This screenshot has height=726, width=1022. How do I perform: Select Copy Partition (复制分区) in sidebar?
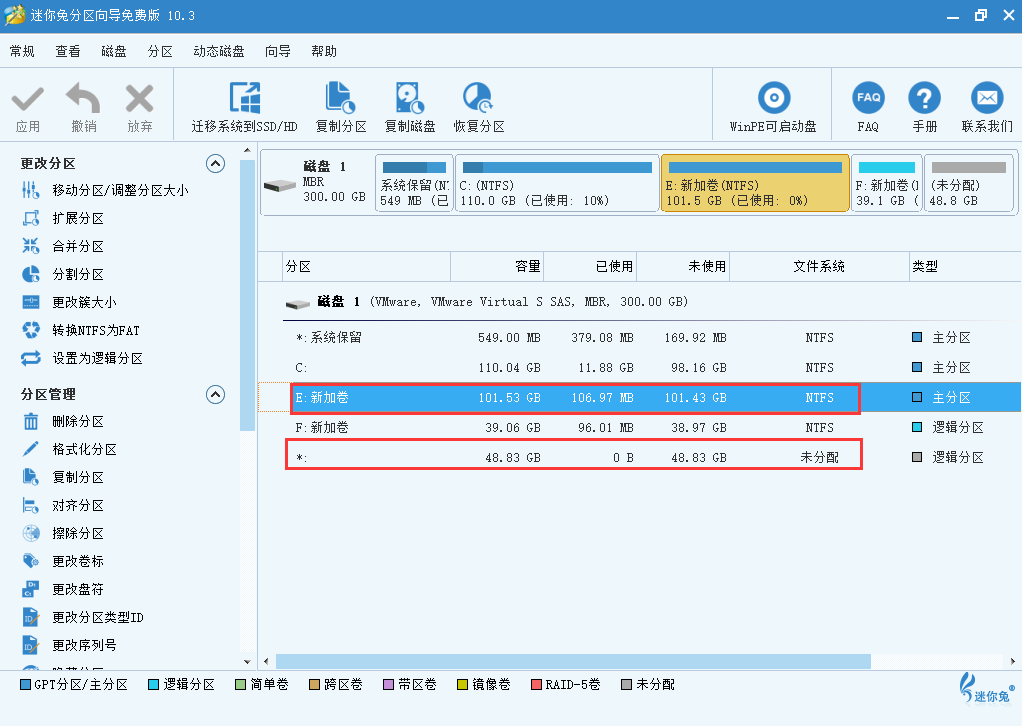click(x=63, y=478)
